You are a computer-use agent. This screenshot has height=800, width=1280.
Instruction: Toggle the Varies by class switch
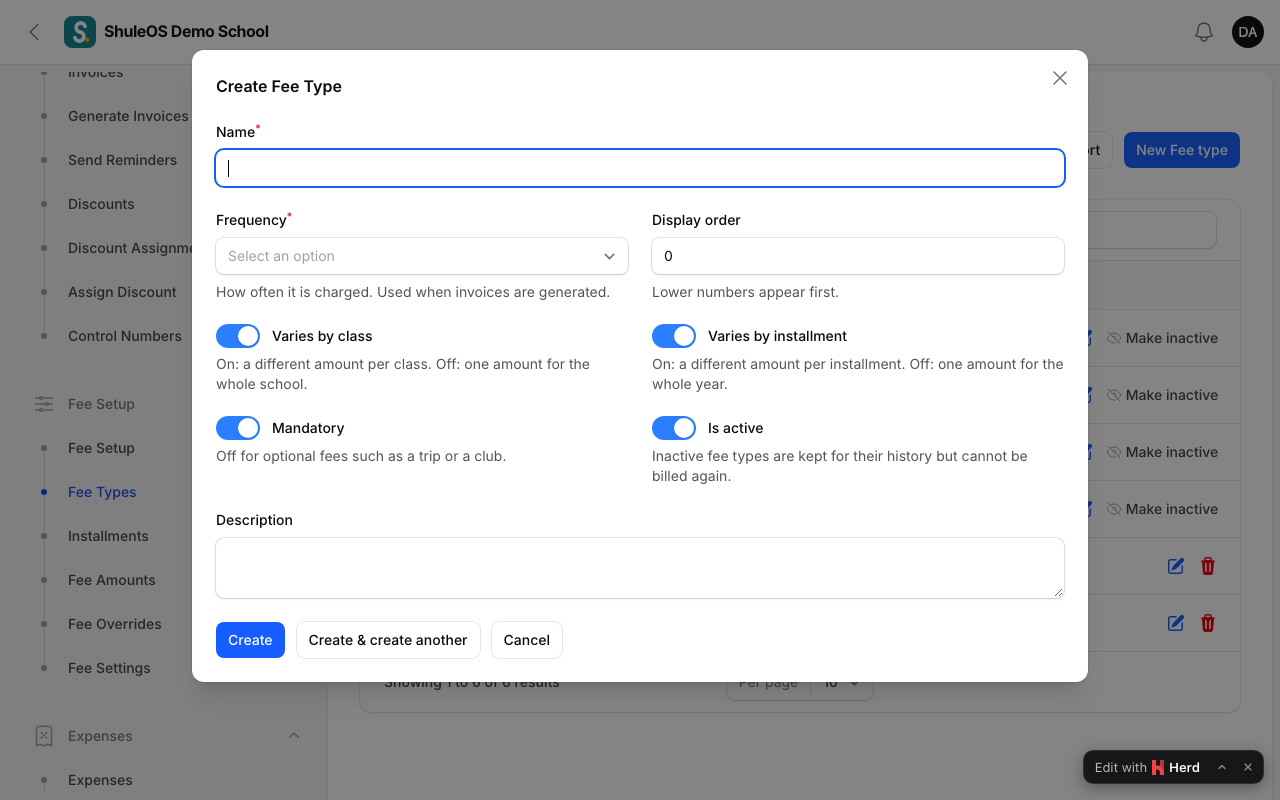pyautogui.click(x=238, y=336)
